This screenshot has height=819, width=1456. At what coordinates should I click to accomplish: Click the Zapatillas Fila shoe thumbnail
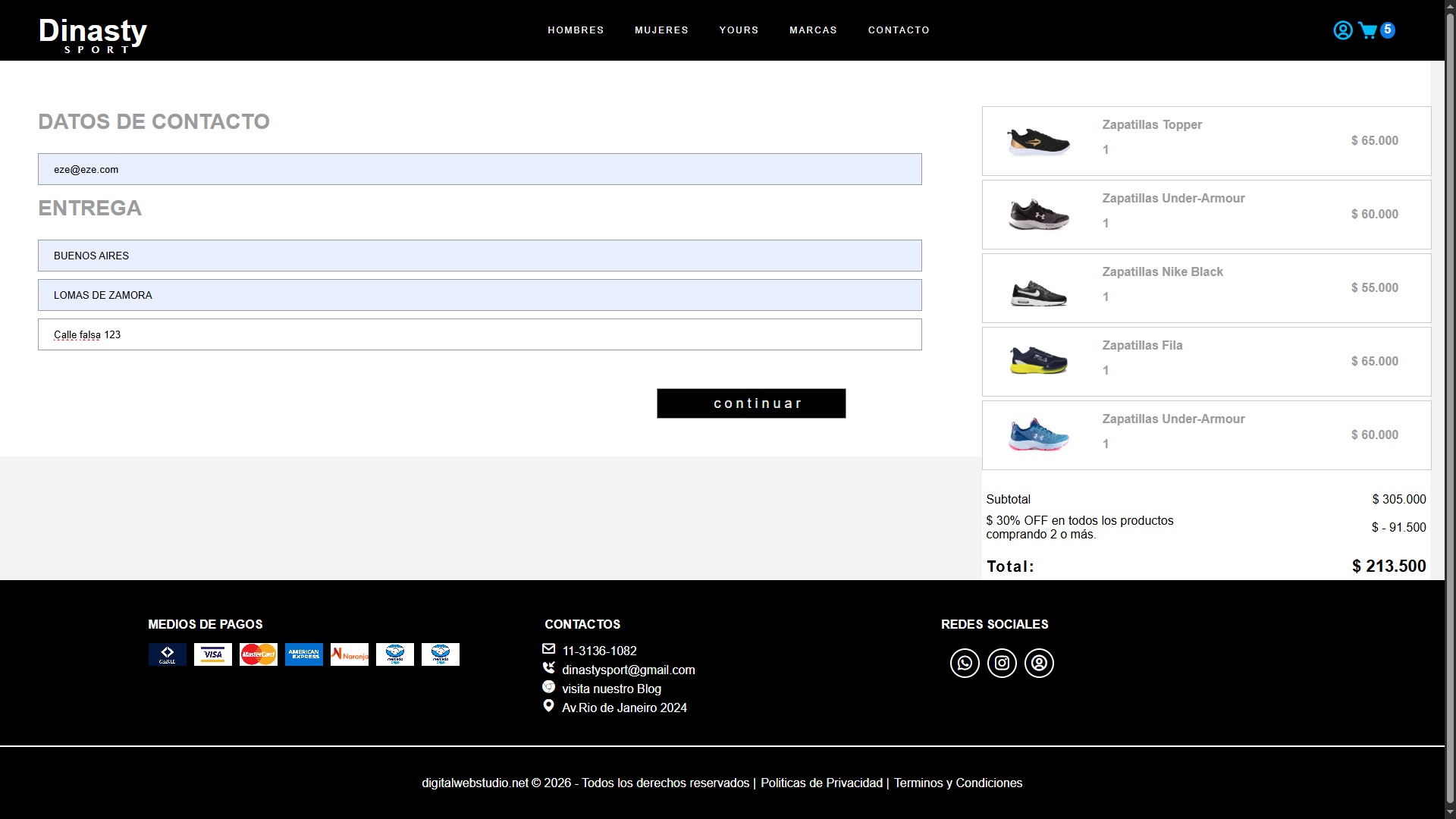[x=1039, y=361]
